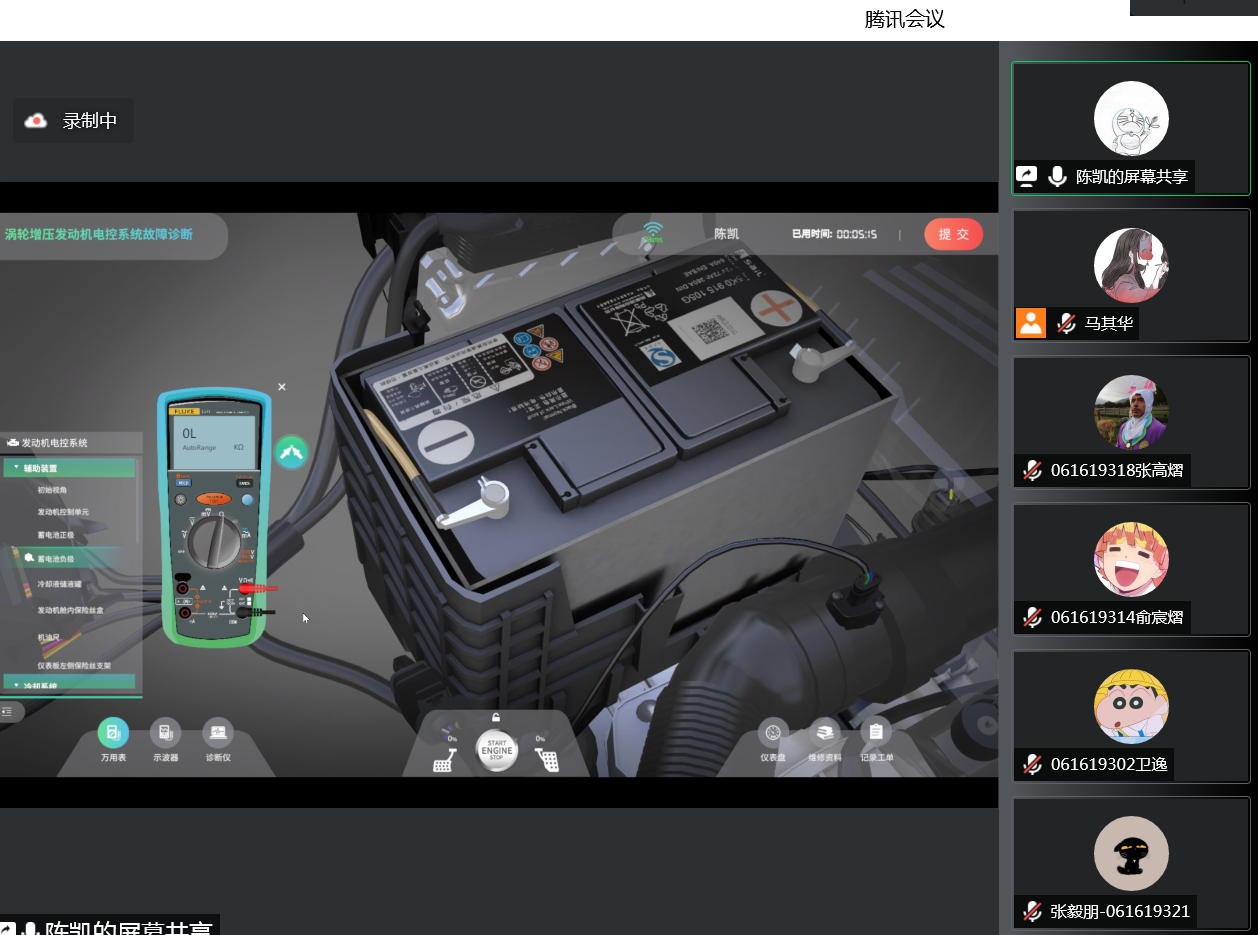Open the 万用表 multimeter tool
1258x935 pixels.
pyautogui.click(x=113, y=734)
